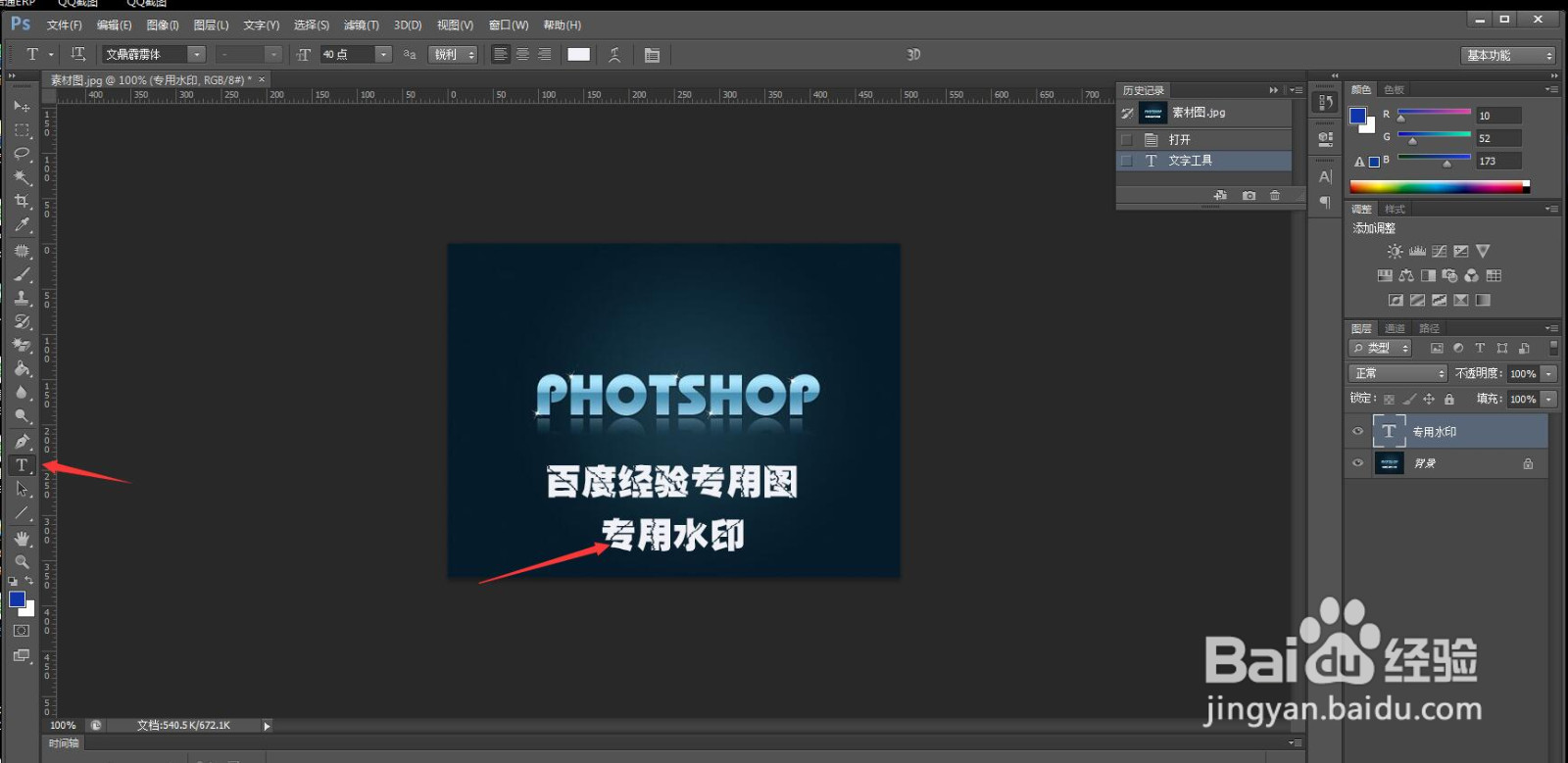Switch to the 路径 tab

[1430, 328]
